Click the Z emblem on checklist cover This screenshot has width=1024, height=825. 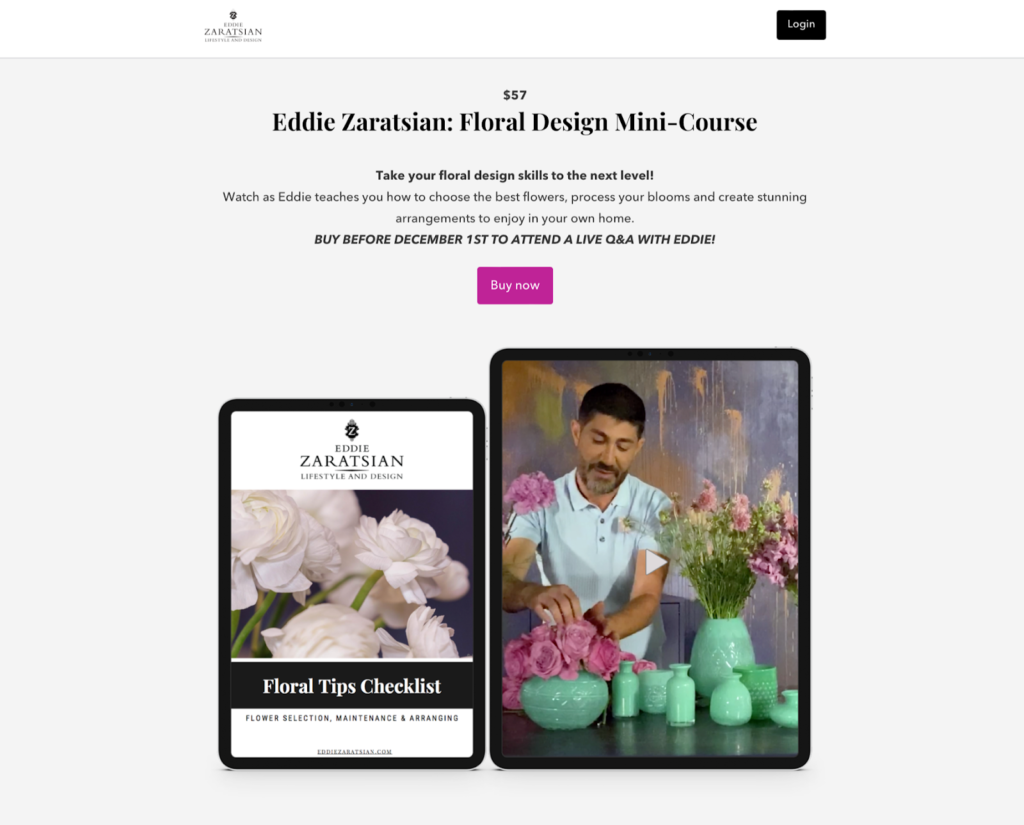(351, 430)
